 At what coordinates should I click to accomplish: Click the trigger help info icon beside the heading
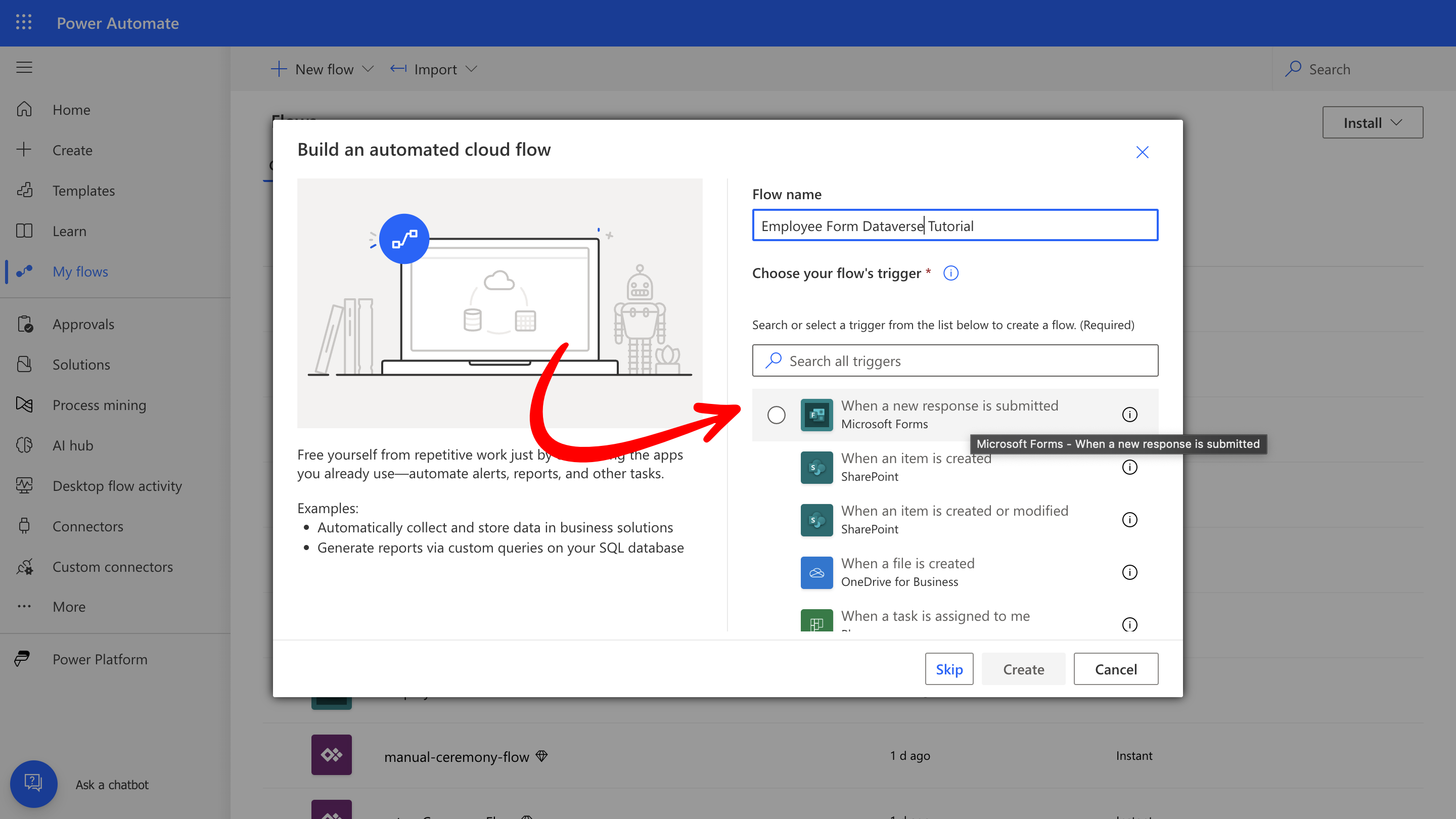[x=950, y=274]
